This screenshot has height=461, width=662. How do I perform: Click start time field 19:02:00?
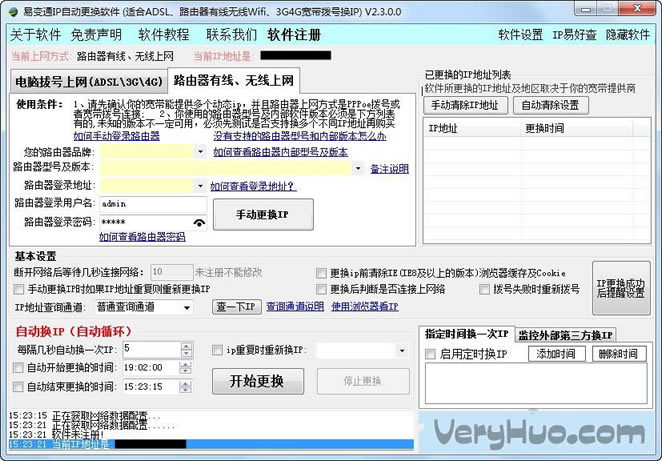click(x=150, y=368)
